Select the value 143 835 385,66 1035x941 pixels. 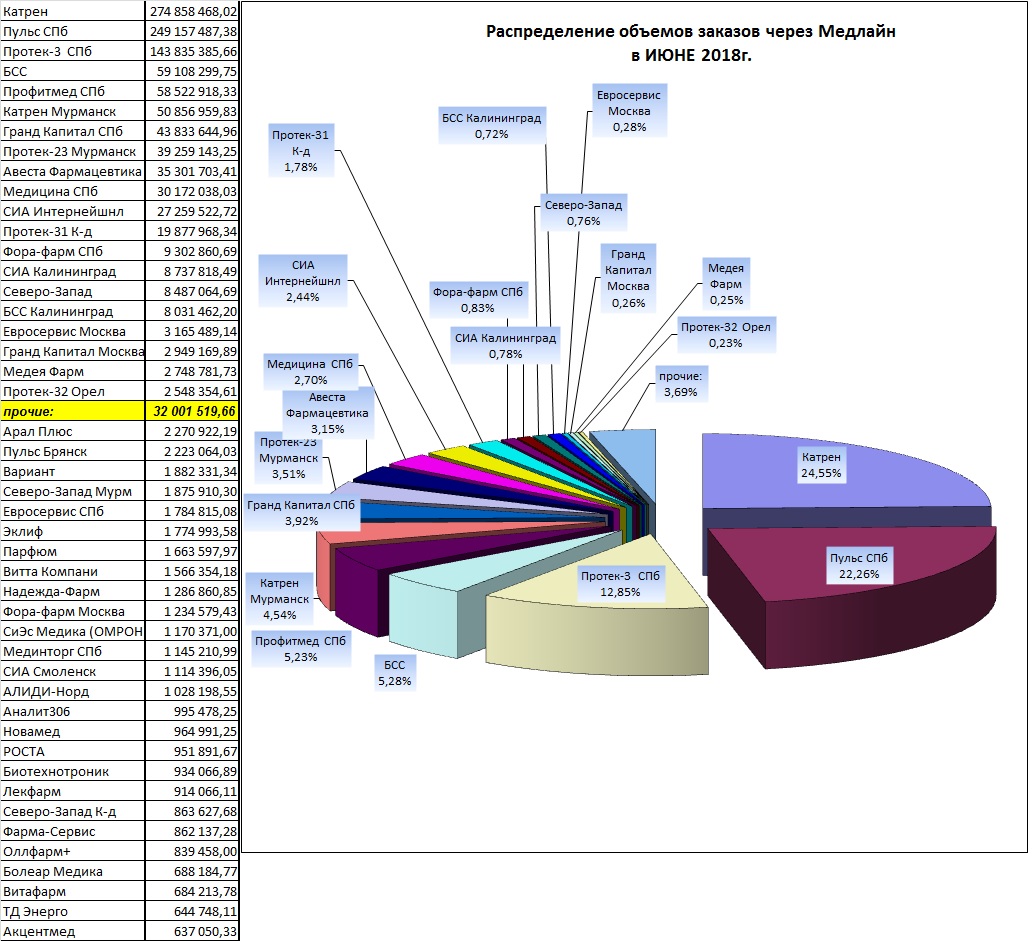[x=192, y=51]
